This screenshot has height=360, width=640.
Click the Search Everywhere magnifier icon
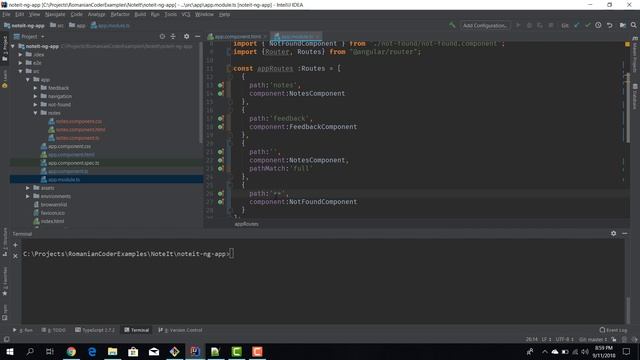[633, 25]
